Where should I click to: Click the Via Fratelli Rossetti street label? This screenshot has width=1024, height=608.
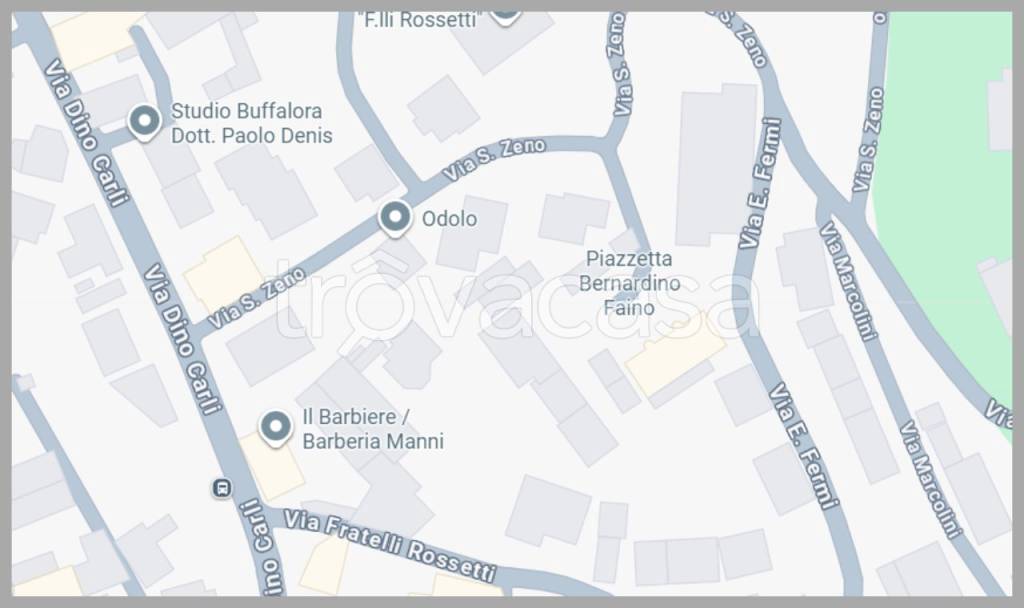coord(391,545)
